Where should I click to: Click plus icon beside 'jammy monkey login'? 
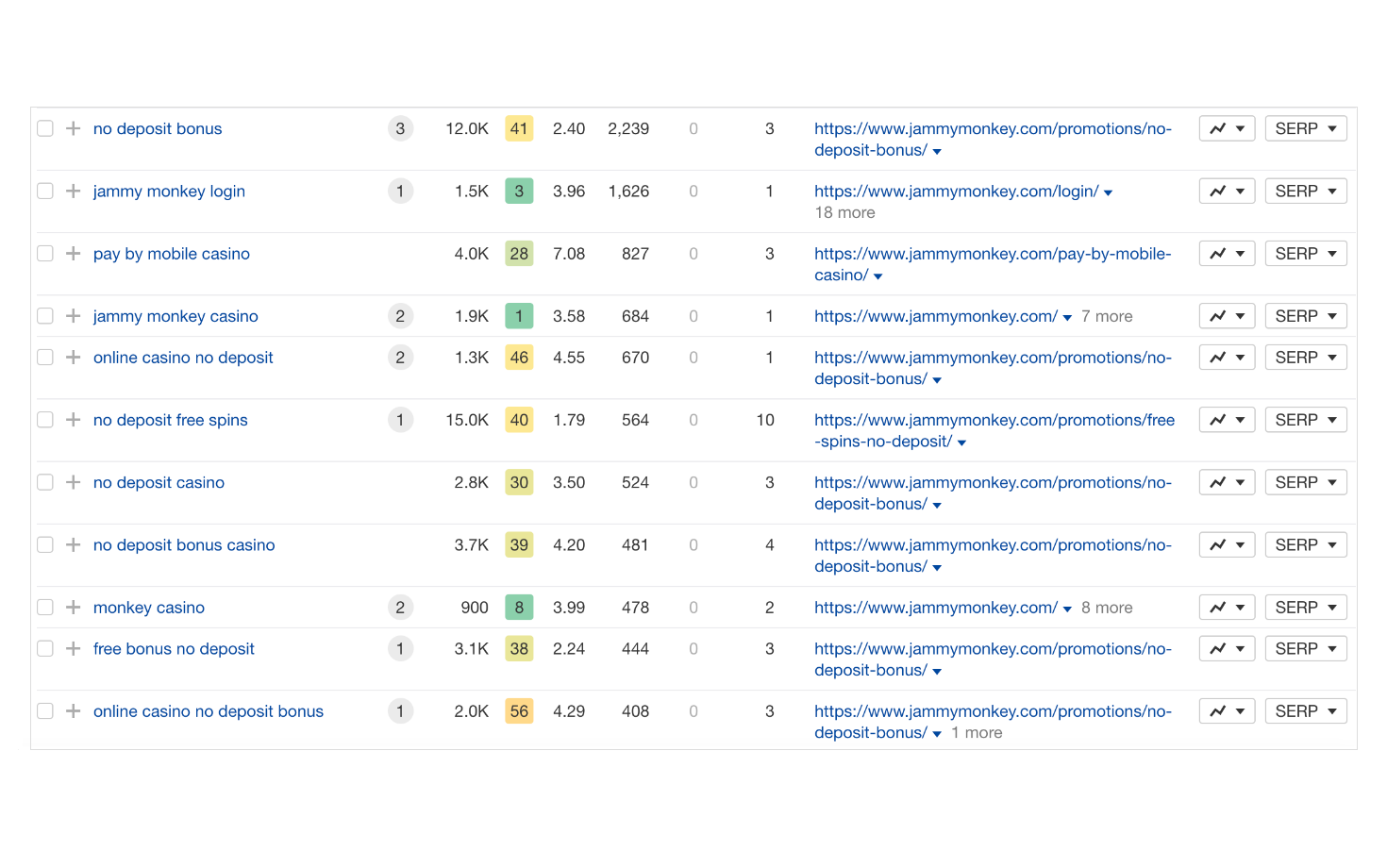pyautogui.click(x=73, y=191)
